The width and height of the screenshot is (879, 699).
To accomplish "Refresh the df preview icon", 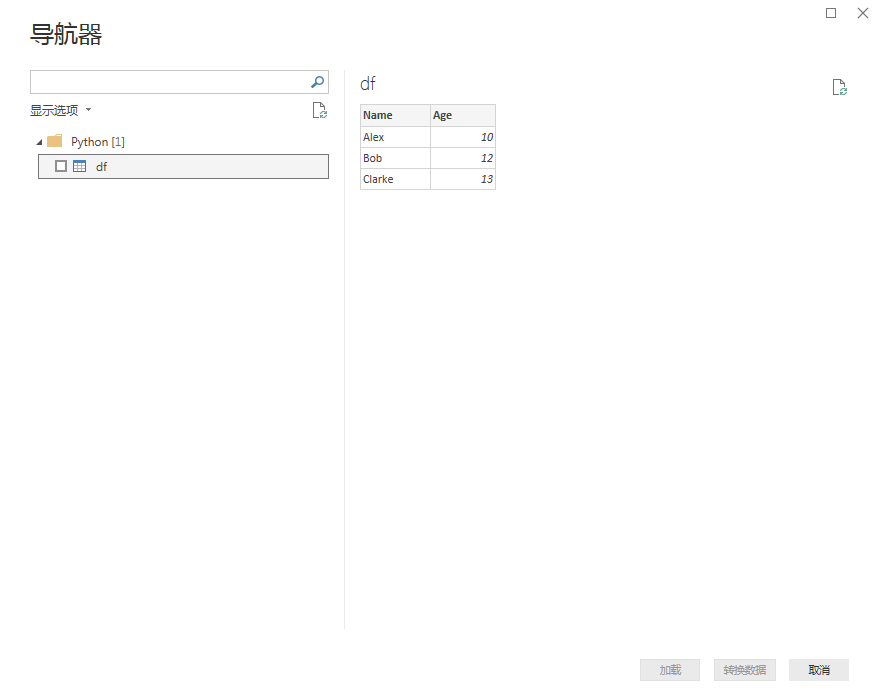I will click(839, 87).
